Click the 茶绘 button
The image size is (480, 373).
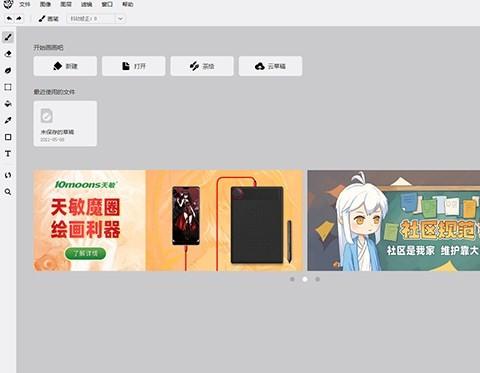click(x=202, y=66)
